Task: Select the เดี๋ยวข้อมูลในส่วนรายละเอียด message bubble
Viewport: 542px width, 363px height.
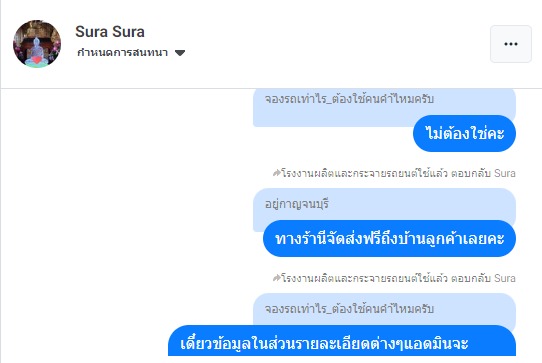Action: (342, 341)
